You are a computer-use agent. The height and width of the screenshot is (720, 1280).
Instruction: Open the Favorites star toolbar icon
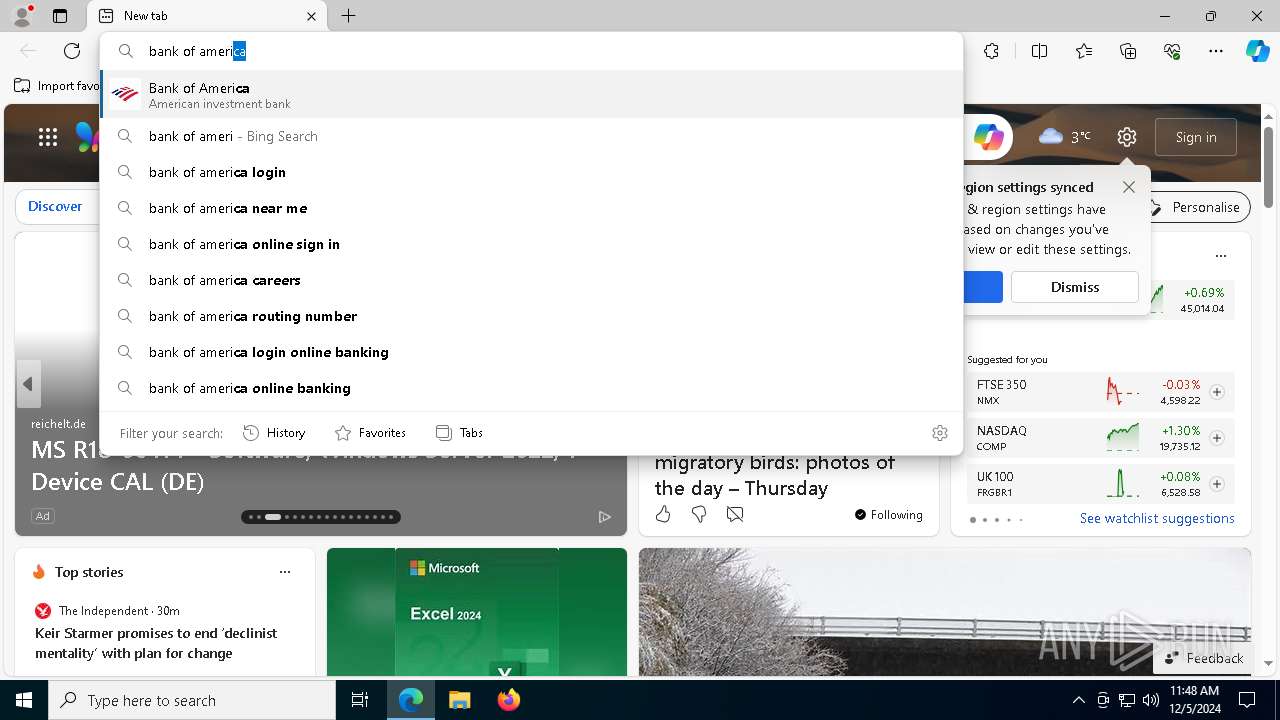tap(1084, 51)
